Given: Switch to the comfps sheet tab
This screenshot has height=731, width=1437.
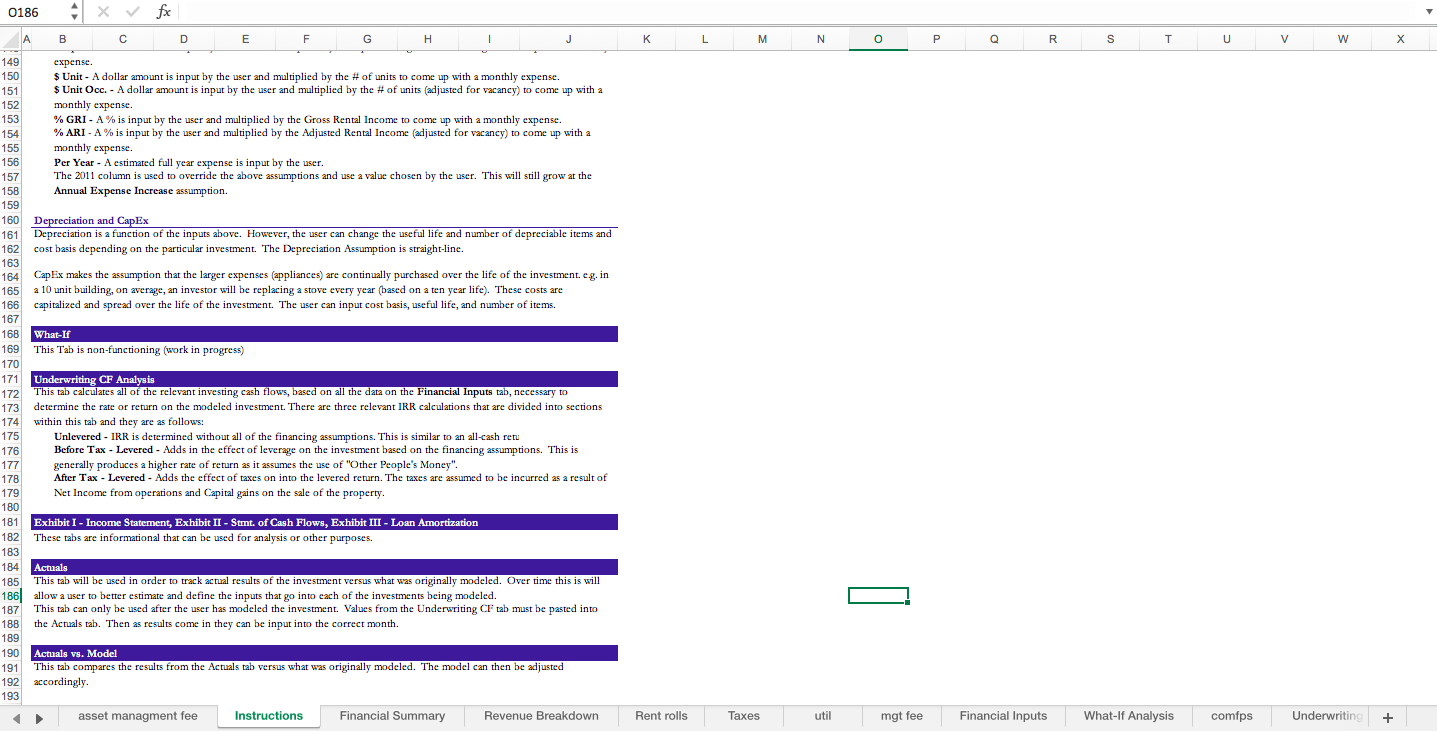Looking at the screenshot, I should (1232, 716).
